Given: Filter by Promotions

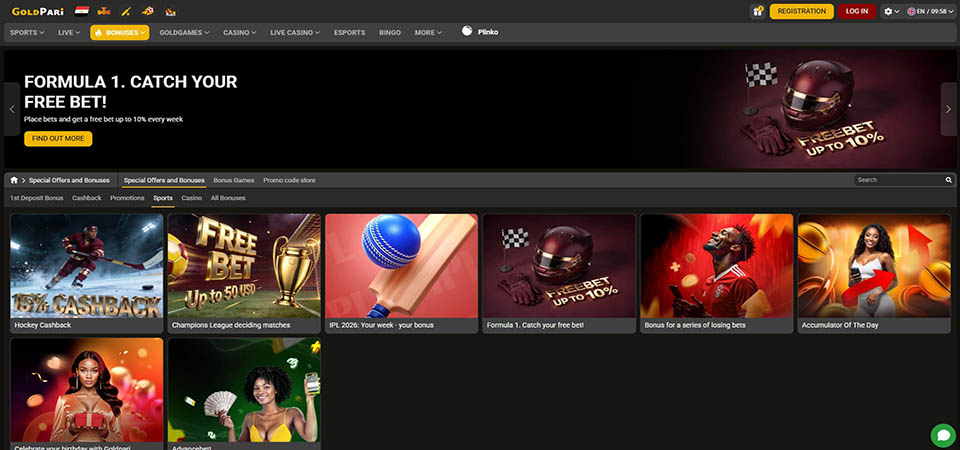Looking at the screenshot, I should (127, 198).
